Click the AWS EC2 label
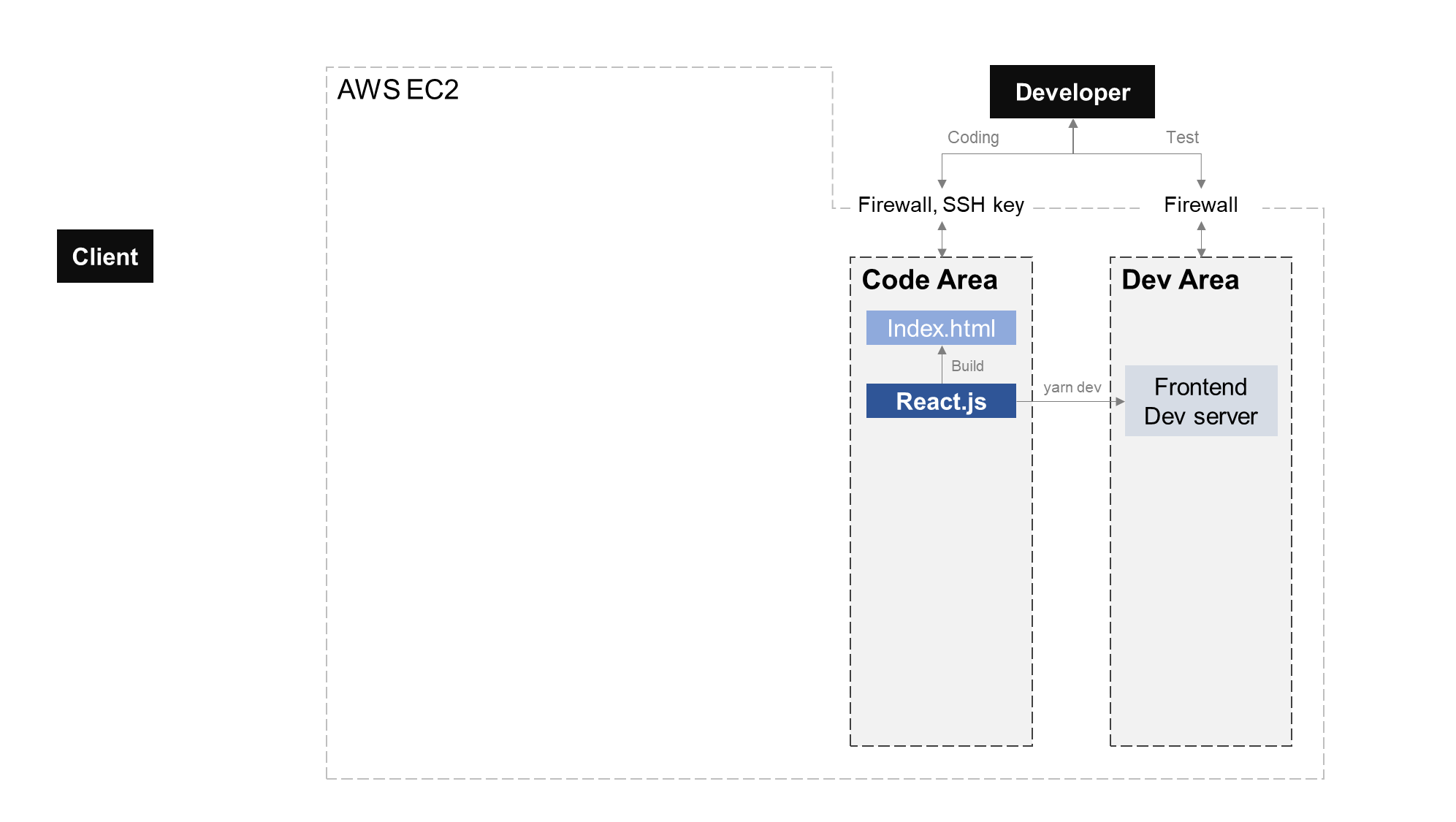1456x822 pixels. (397, 90)
